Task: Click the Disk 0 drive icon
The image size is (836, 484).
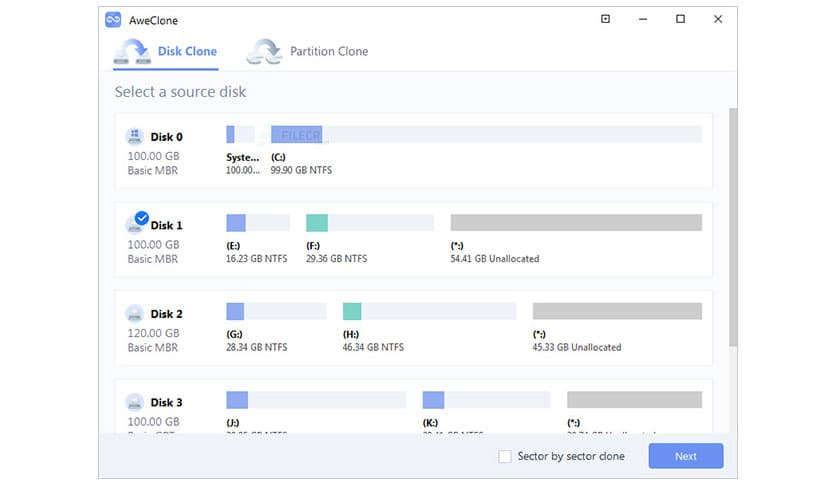Action: [134, 136]
